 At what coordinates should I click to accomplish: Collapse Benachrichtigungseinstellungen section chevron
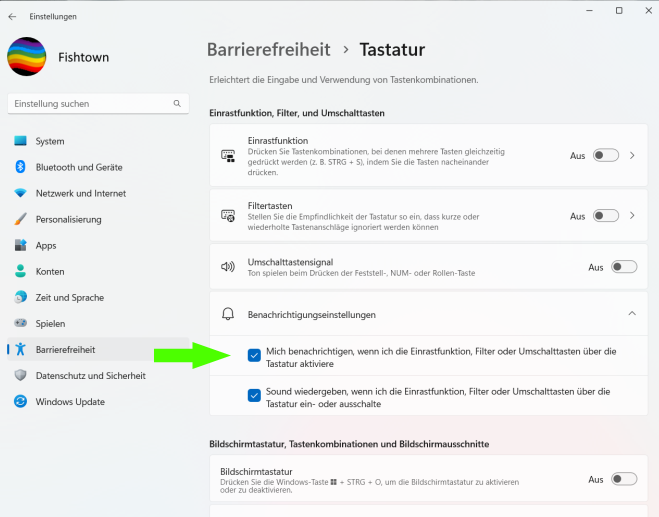632,314
